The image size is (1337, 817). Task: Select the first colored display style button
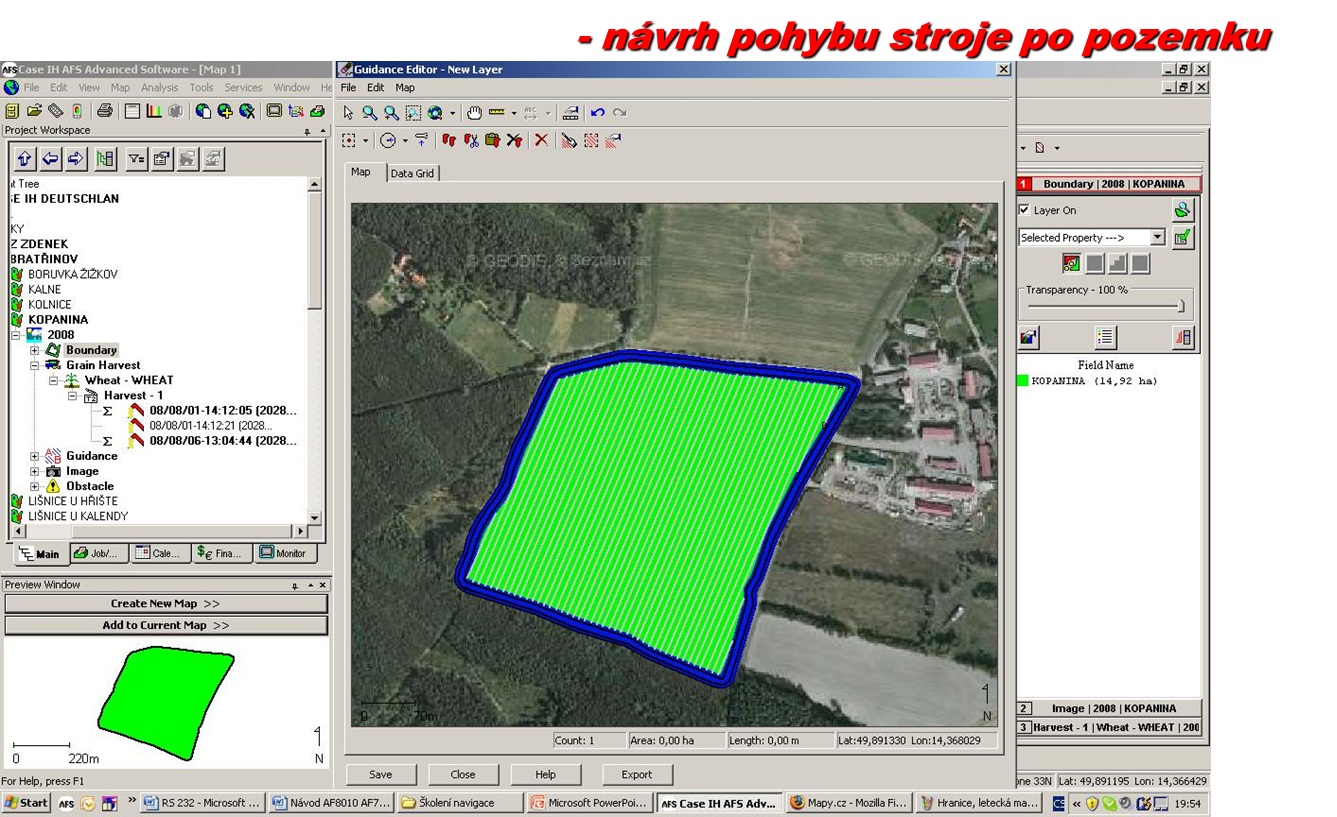(x=1071, y=264)
